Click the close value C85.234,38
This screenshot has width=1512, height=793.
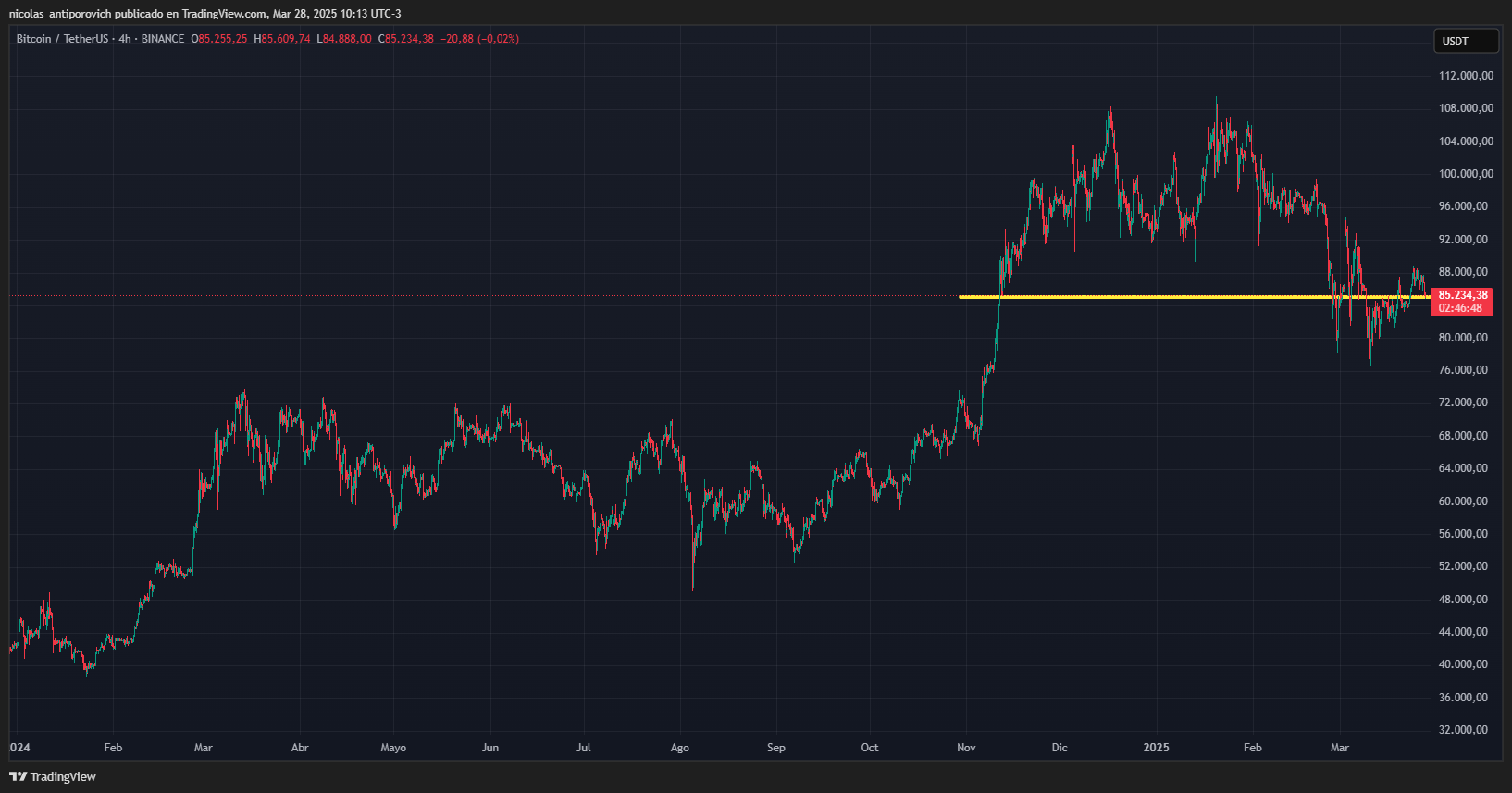(406, 39)
